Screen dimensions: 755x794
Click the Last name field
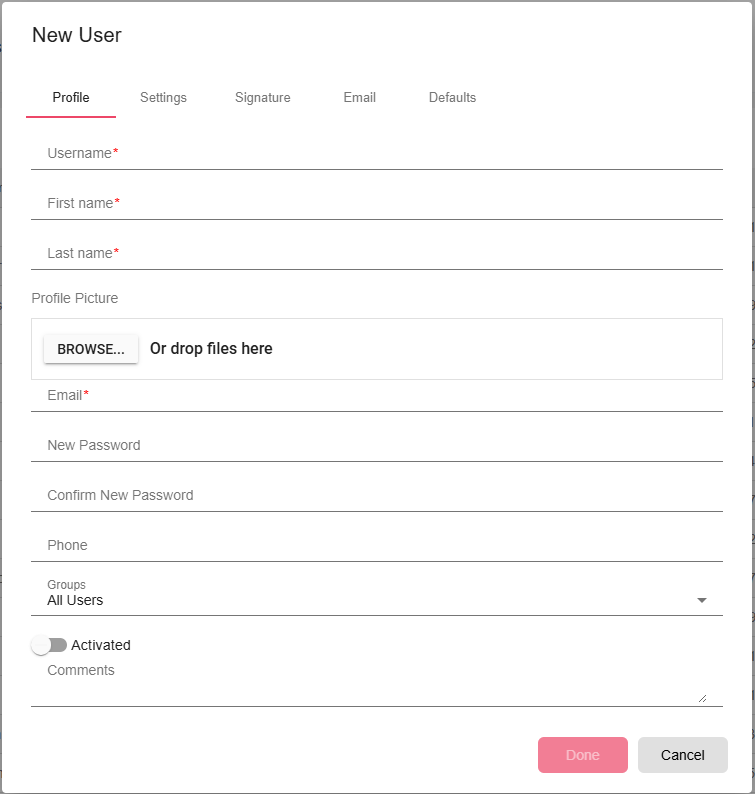tap(377, 254)
